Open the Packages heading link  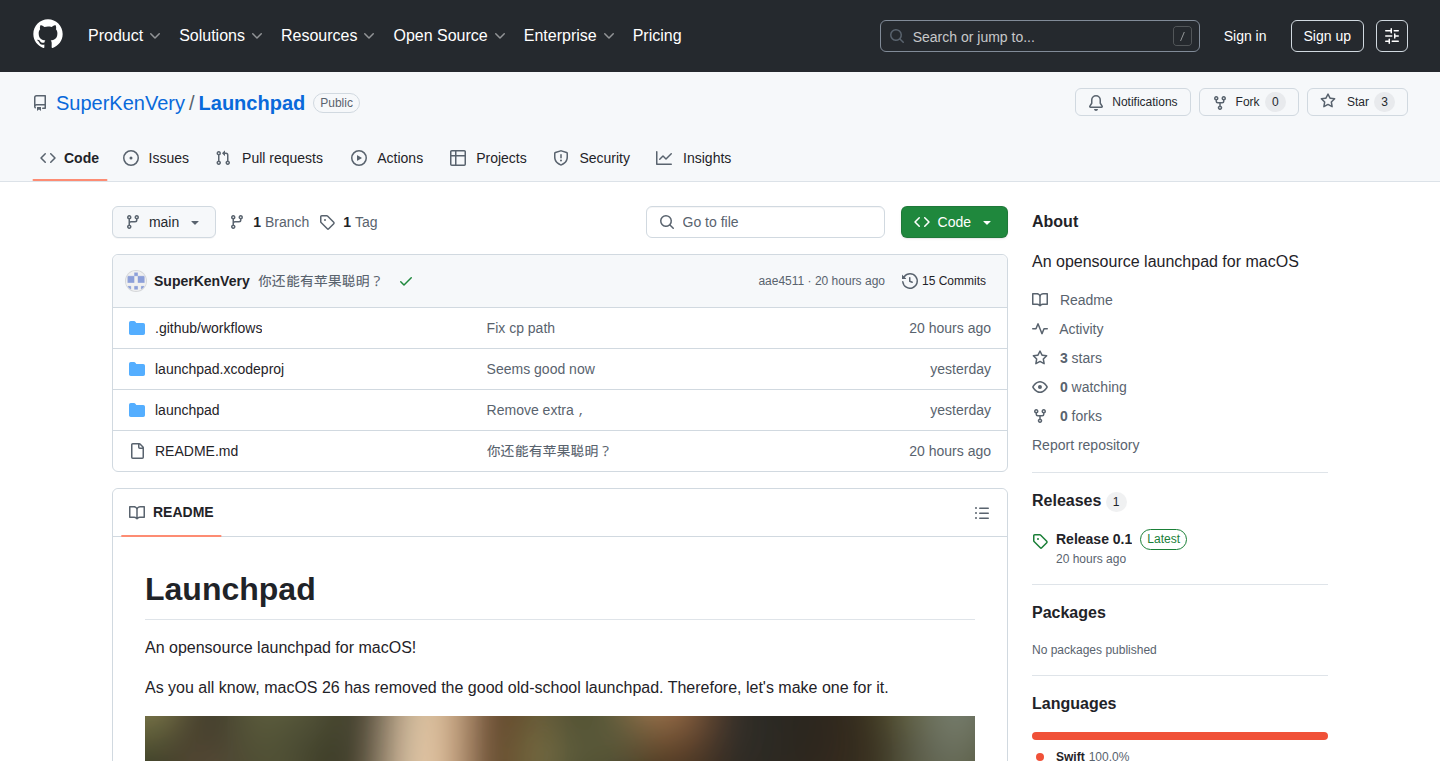[1069, 612]
